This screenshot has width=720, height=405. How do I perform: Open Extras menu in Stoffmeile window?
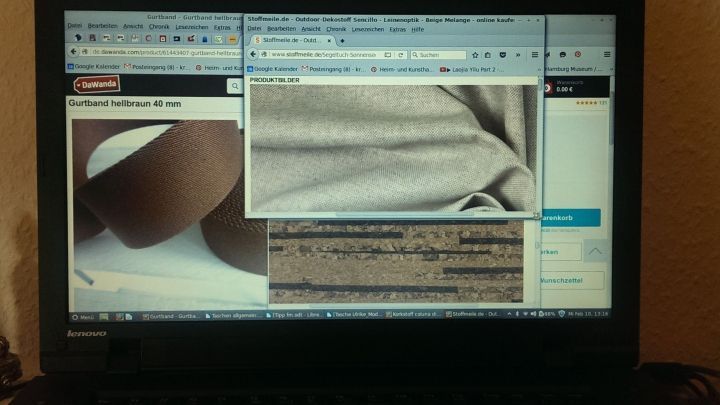(398, 29)
